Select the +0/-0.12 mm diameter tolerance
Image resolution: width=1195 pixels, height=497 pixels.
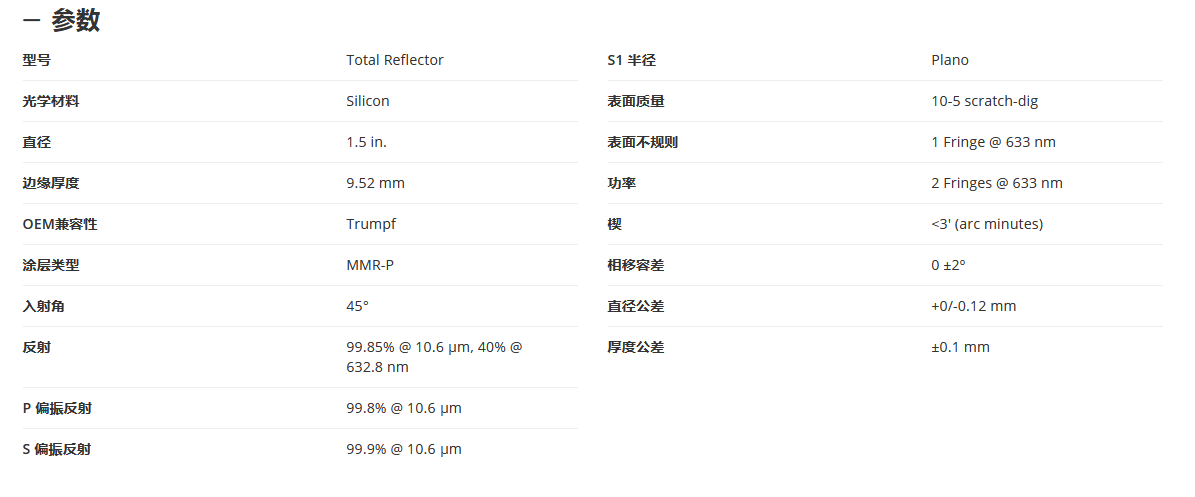tap(973, 307)
